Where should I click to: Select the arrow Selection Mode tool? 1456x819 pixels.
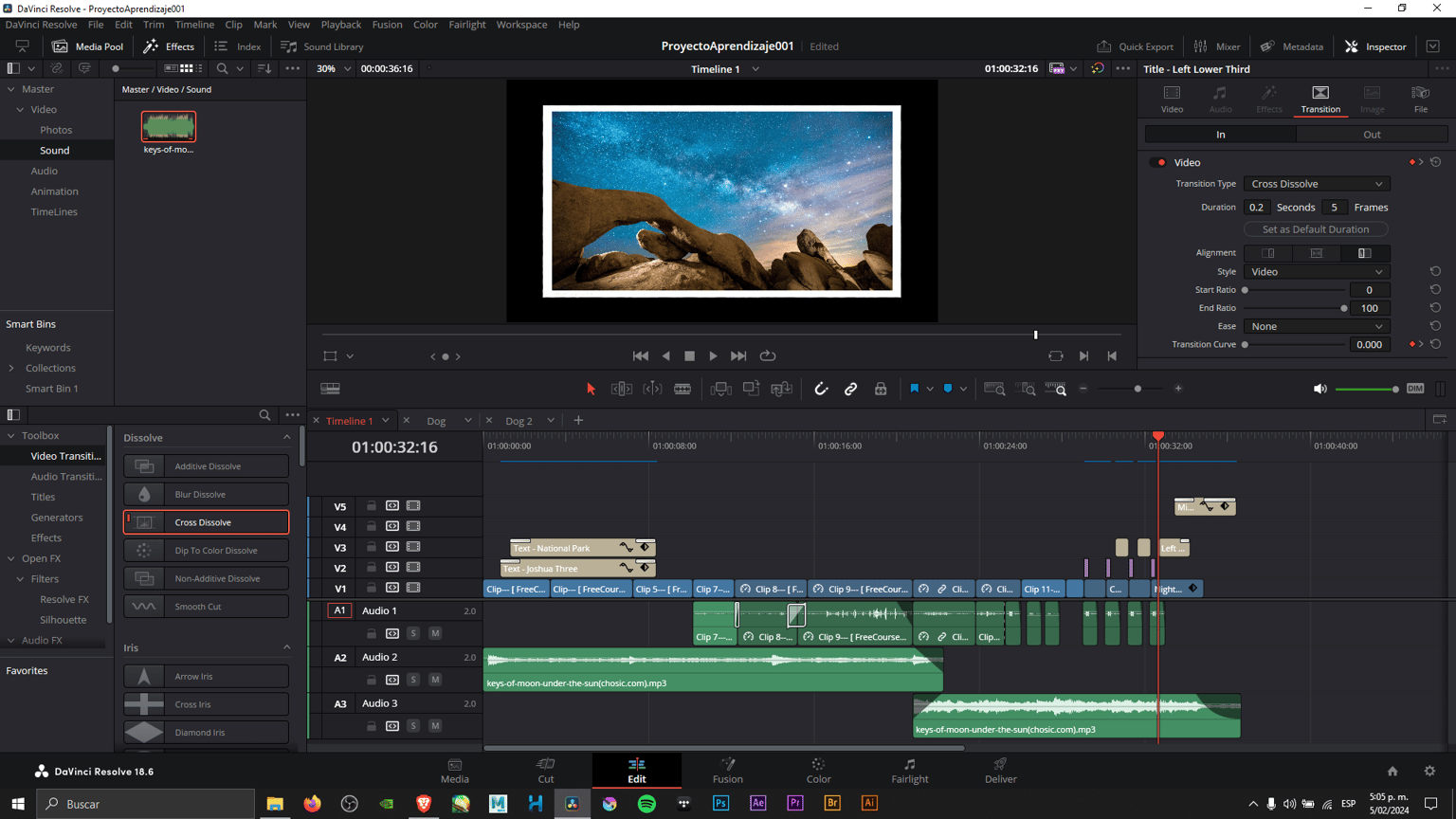point(591,389)
